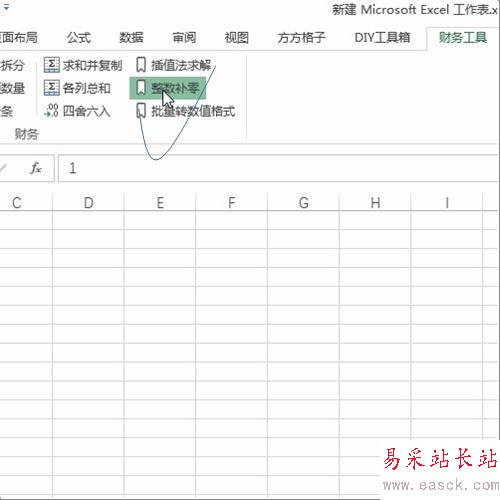This screenshot has width=500, height=500.
Task: Apply 四舍六入 rounding
Action: (77, 111)
